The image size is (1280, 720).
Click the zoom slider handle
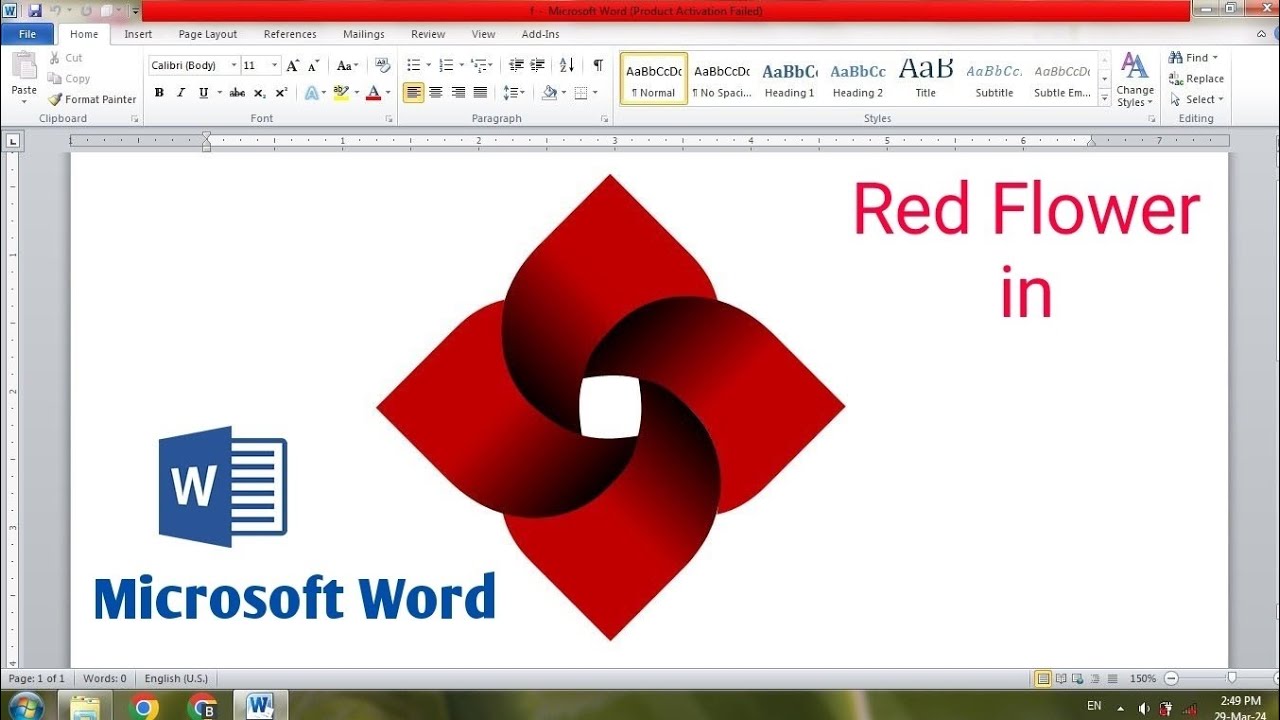pyautogui.click(x=1231, y=679)
